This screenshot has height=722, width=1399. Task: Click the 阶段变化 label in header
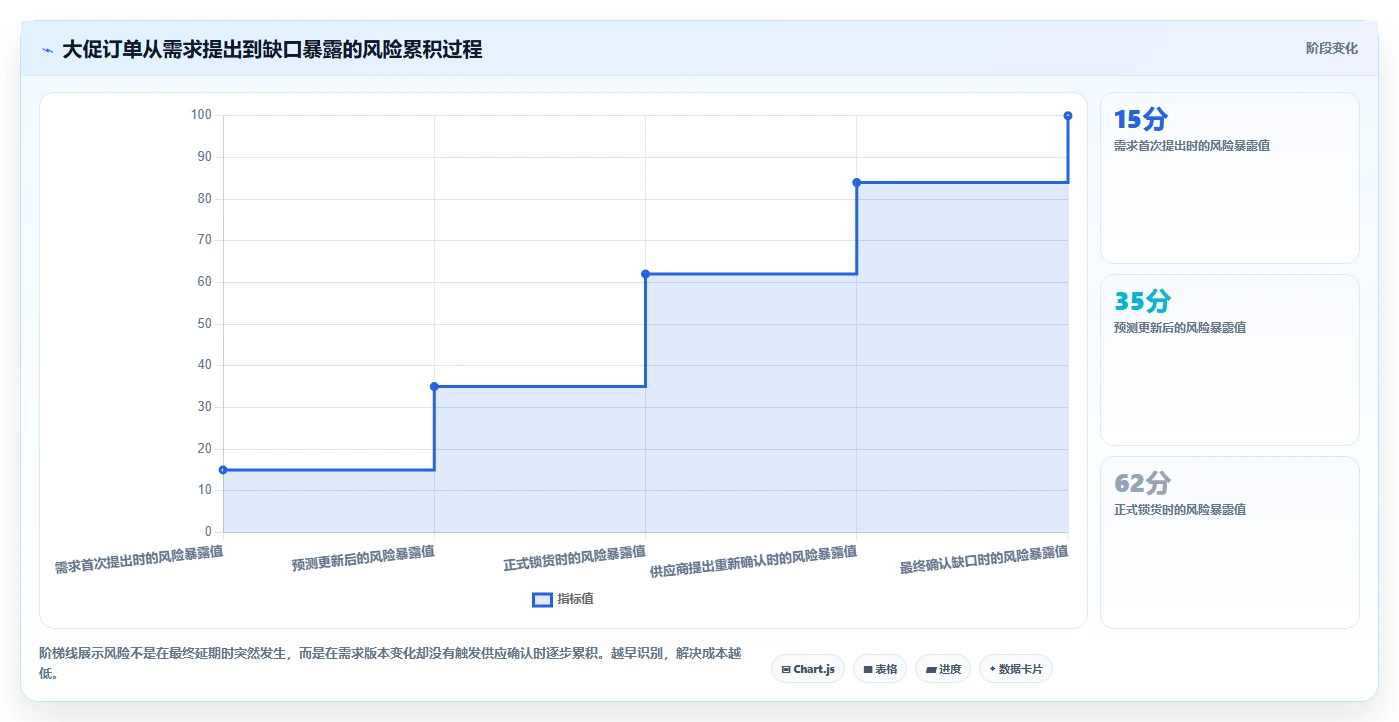1331,48
